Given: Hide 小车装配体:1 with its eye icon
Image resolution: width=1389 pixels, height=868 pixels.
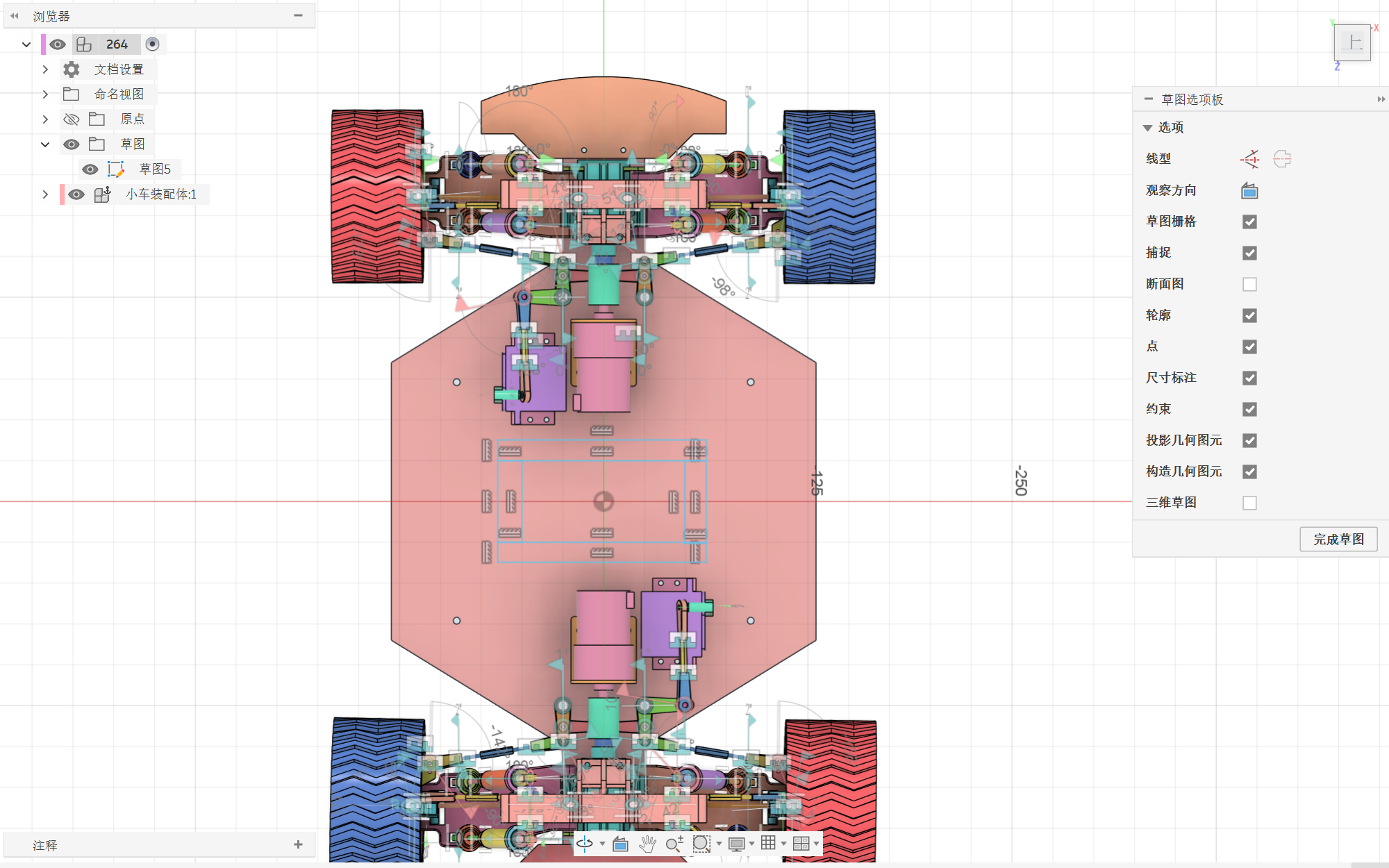Looking at the screenshot, I should coord(76,194).
